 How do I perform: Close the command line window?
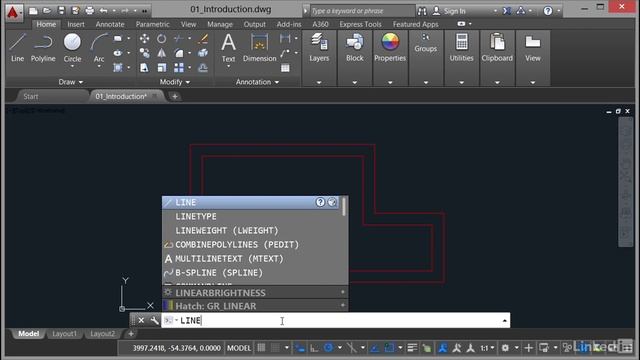[141, 320]
